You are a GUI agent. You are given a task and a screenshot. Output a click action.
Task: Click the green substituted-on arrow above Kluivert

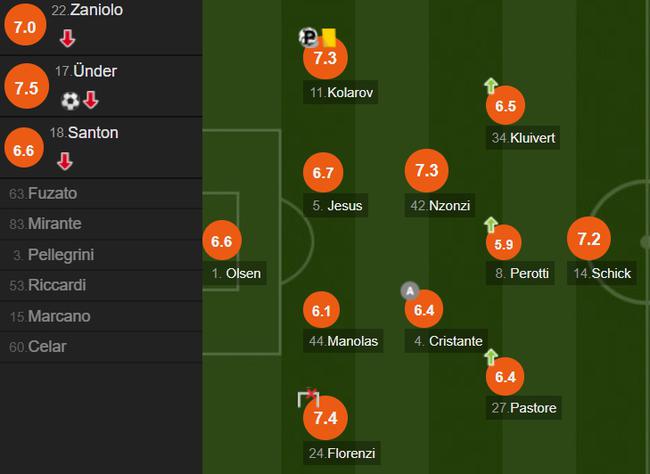[491, 86]
